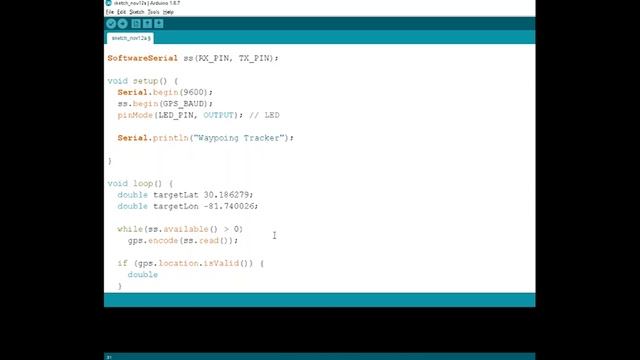Click the targetLat 30.186279 line
This screenshot has width=640, height=360.
tap(185, 195)
